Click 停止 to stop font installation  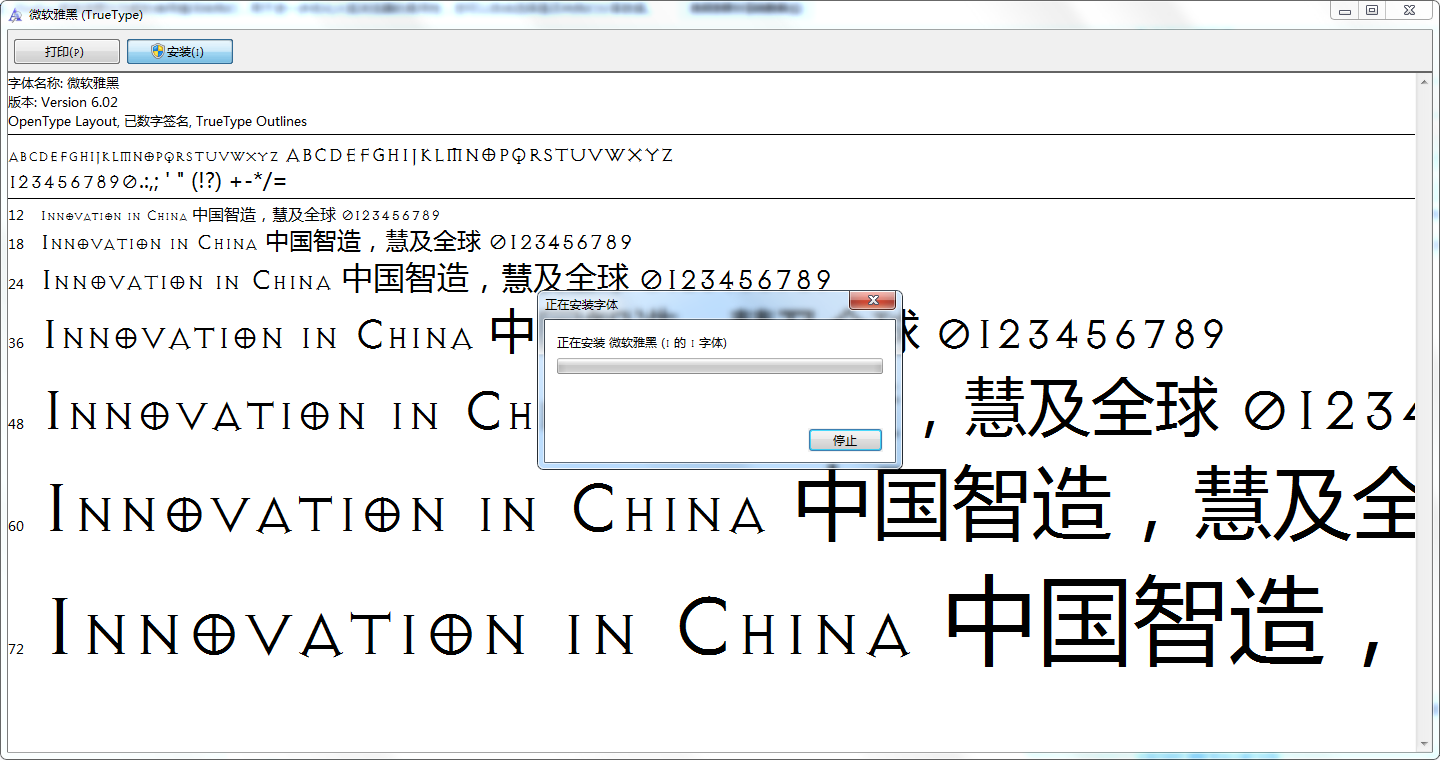(845, 440)
